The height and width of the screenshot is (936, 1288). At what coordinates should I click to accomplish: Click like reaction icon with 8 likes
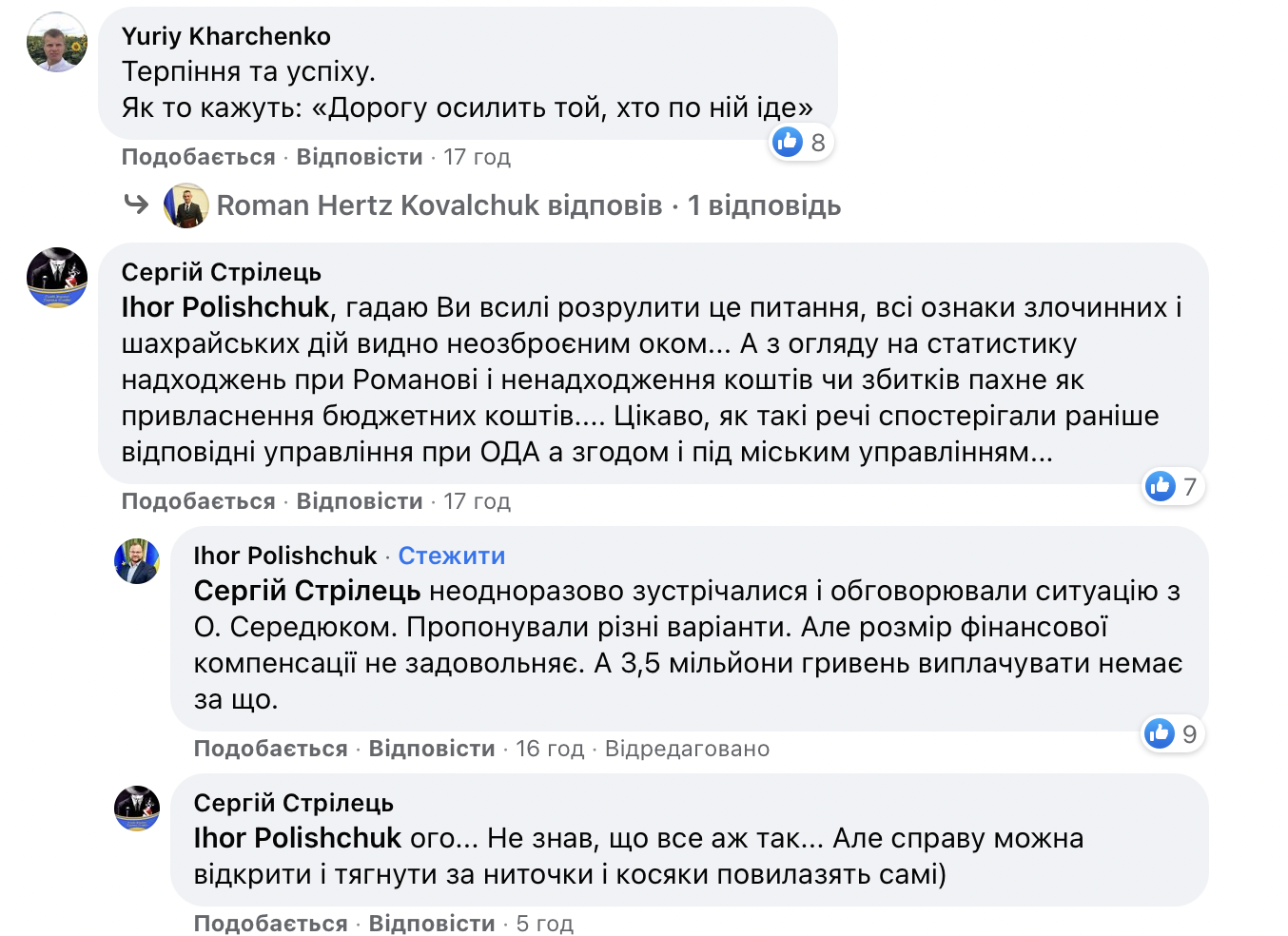click(x=788, y=143)
